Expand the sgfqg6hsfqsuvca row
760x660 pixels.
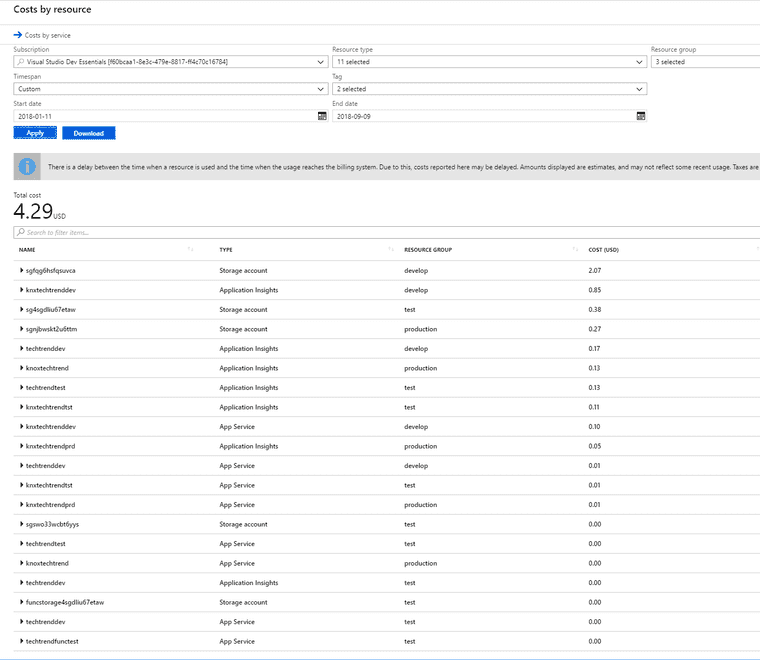(21, 270)
